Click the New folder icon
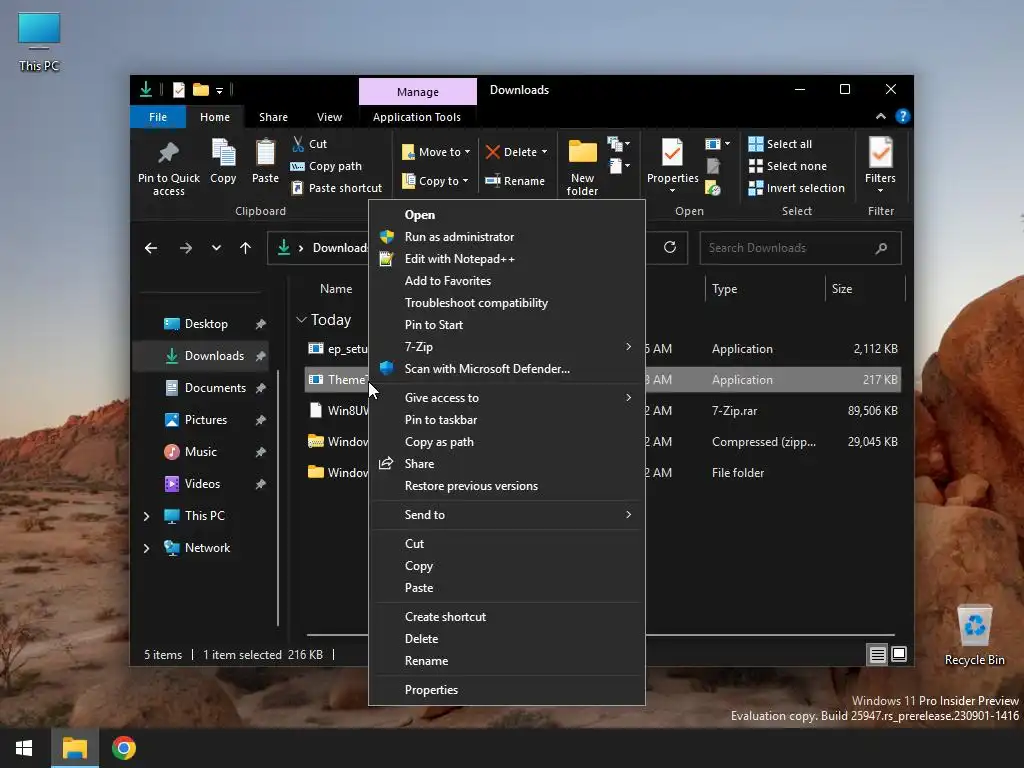Image resolution: width=1024 pixels, height=768 pixels. point(583,152)
